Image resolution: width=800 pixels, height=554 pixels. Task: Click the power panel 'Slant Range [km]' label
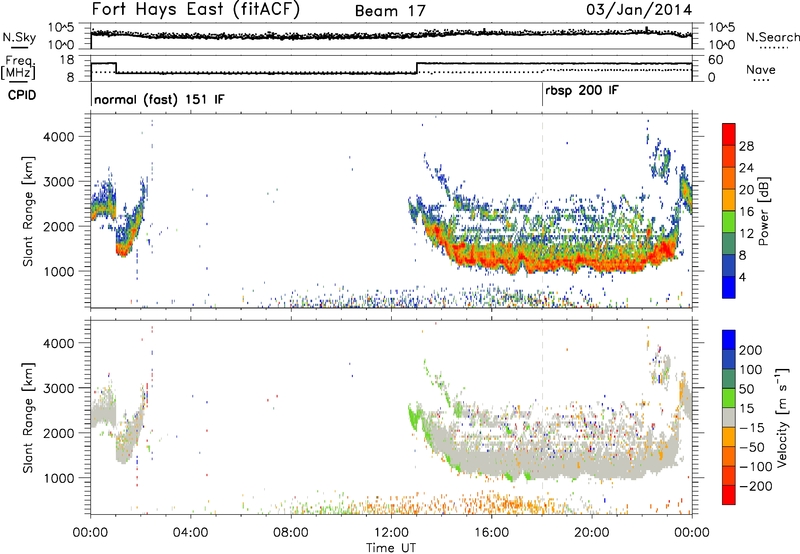[28, 211]
